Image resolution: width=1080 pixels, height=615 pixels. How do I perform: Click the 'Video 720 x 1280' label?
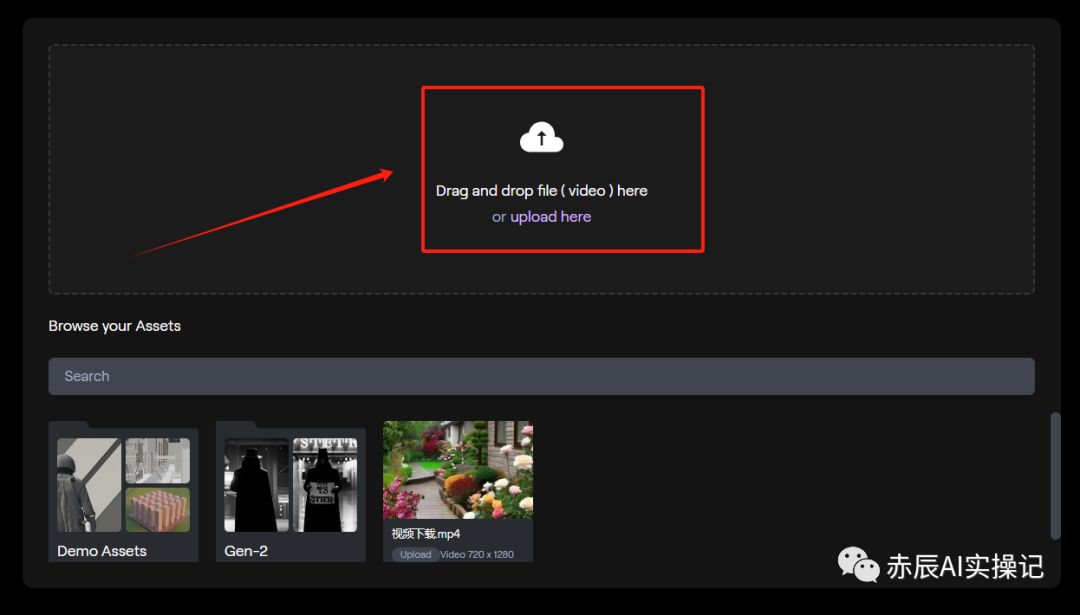[x=477, y=554]
